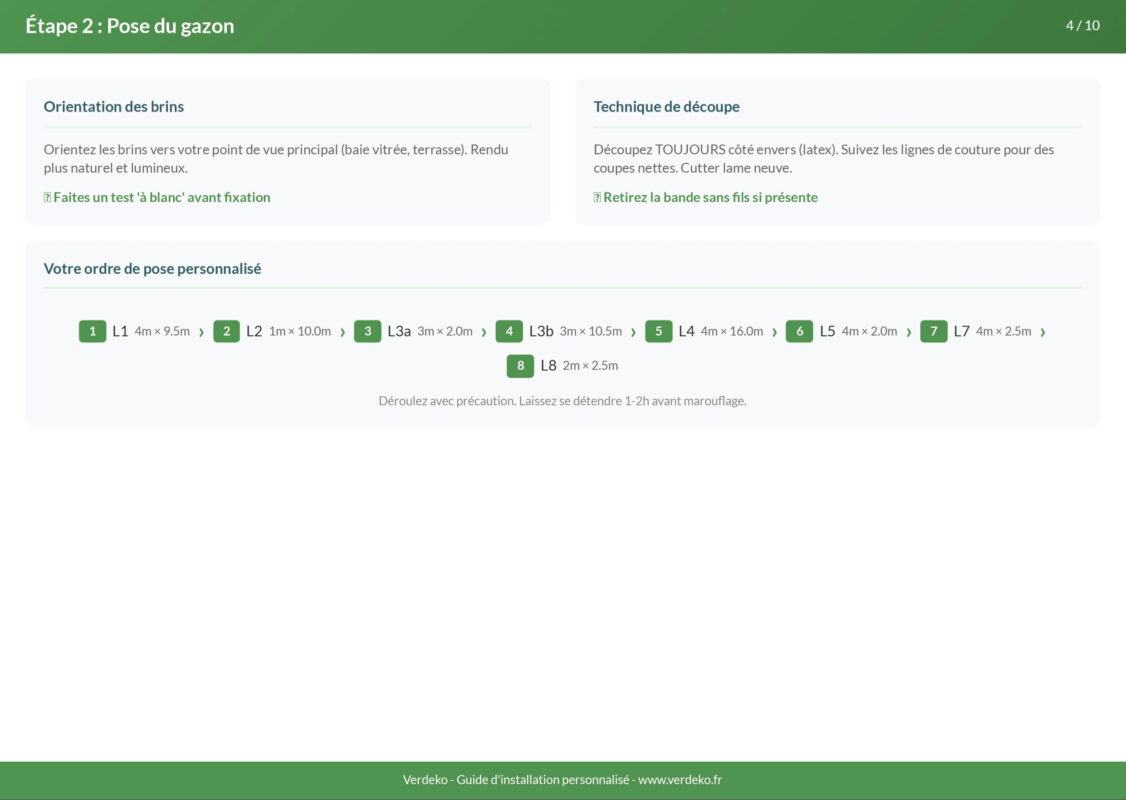Click the chevron after L3b 3m × 10.5m
Screen dimensions: 1126x800
pyautogui.click(x=633, y=332)
